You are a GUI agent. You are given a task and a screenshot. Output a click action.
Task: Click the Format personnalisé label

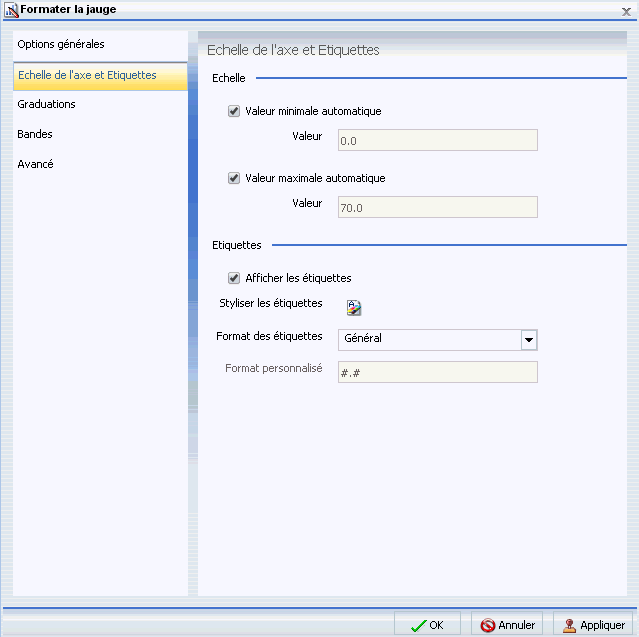point(273,368)
